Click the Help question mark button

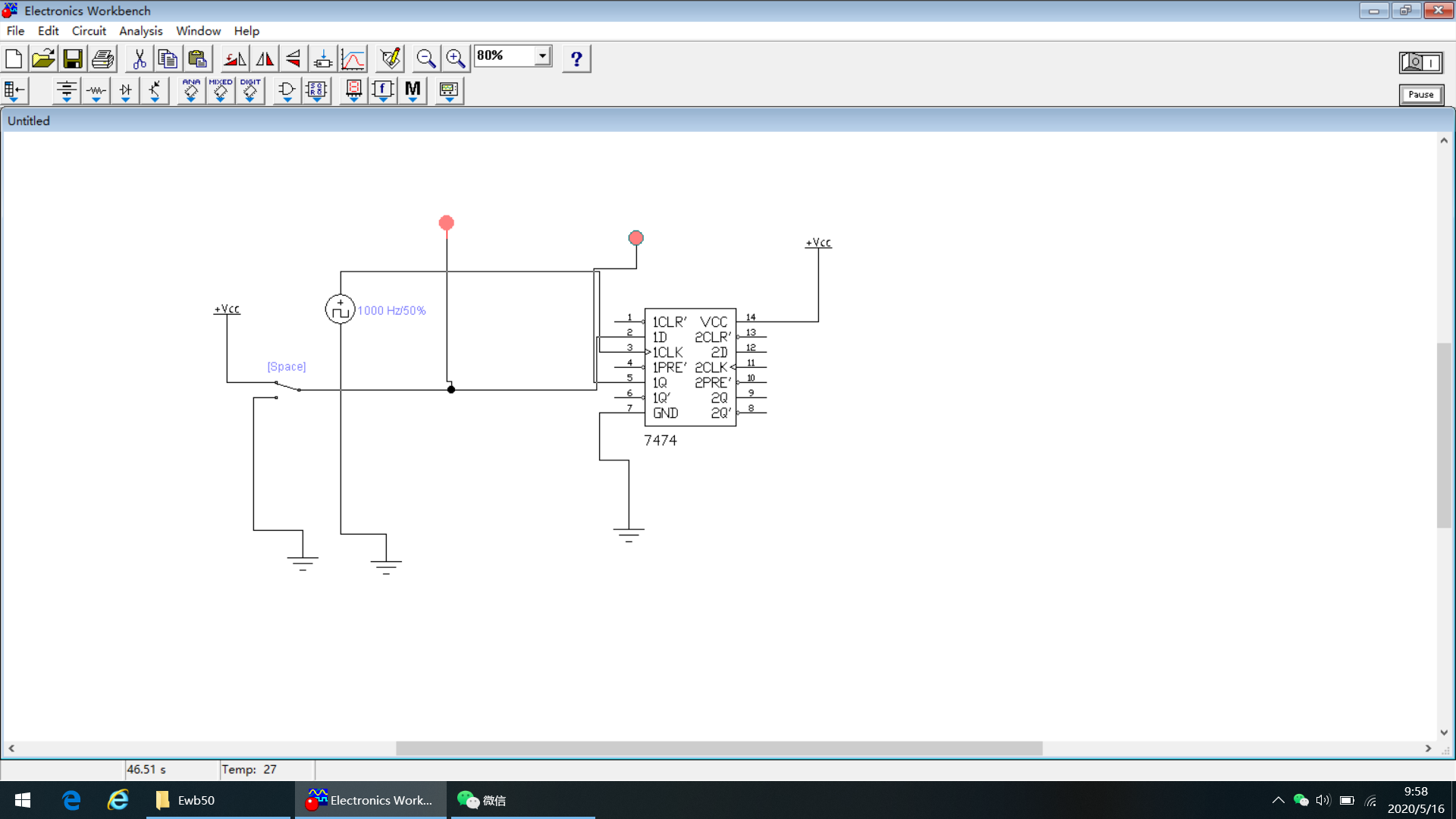point(576,58)
